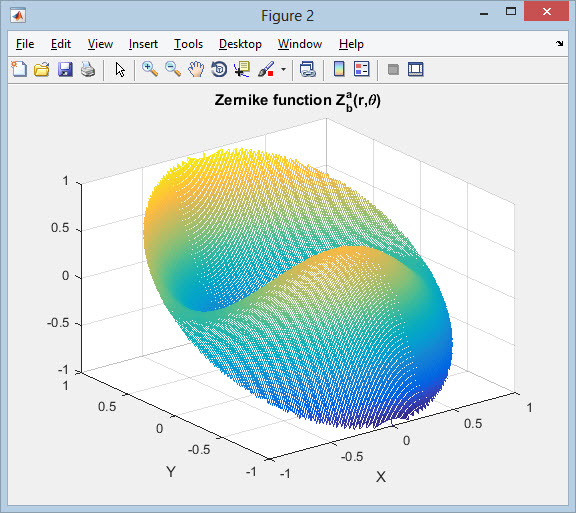This screenshot has height=513, width=576.
Task: Click the Link Plot icon
Action: tap(308, 69)
